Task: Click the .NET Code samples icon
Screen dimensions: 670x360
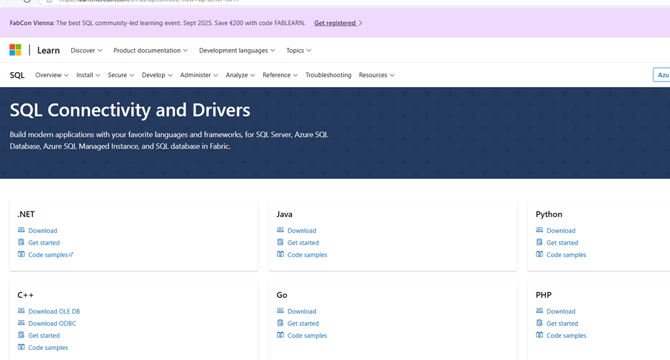Action: coord(21,254)
